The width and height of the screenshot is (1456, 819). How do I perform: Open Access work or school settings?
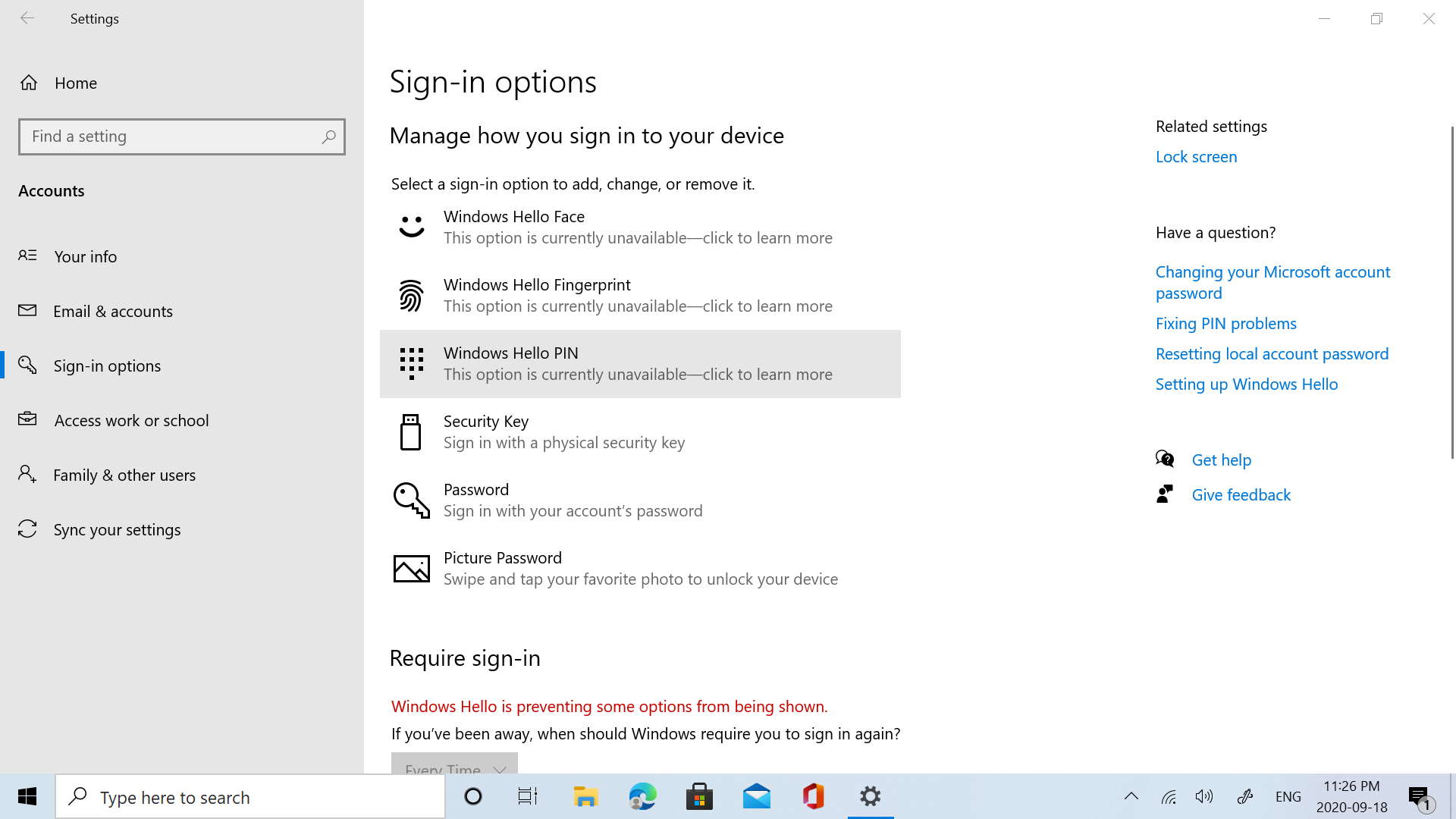click(131, 419)
